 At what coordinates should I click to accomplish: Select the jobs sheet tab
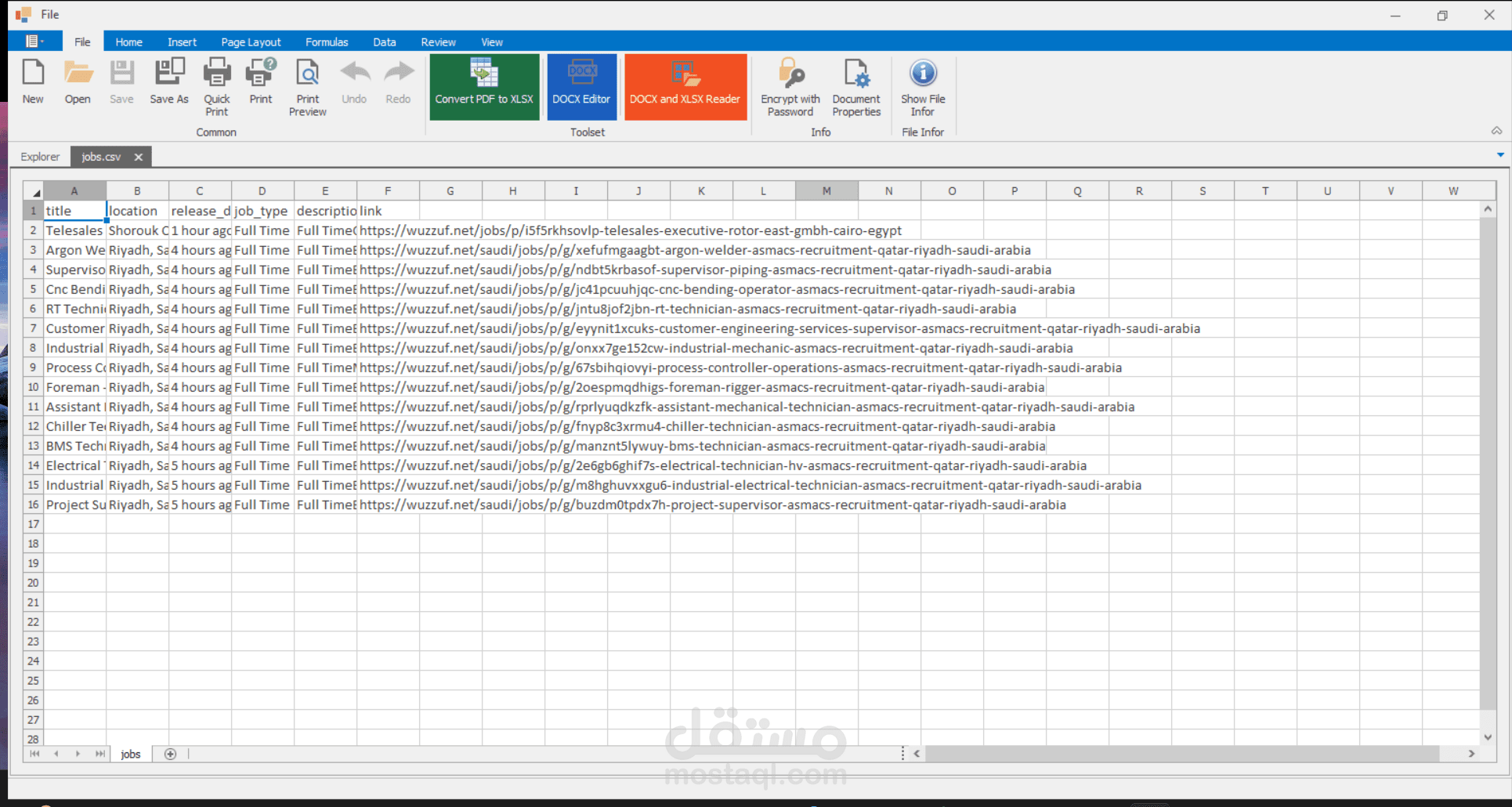click(131, 754)
